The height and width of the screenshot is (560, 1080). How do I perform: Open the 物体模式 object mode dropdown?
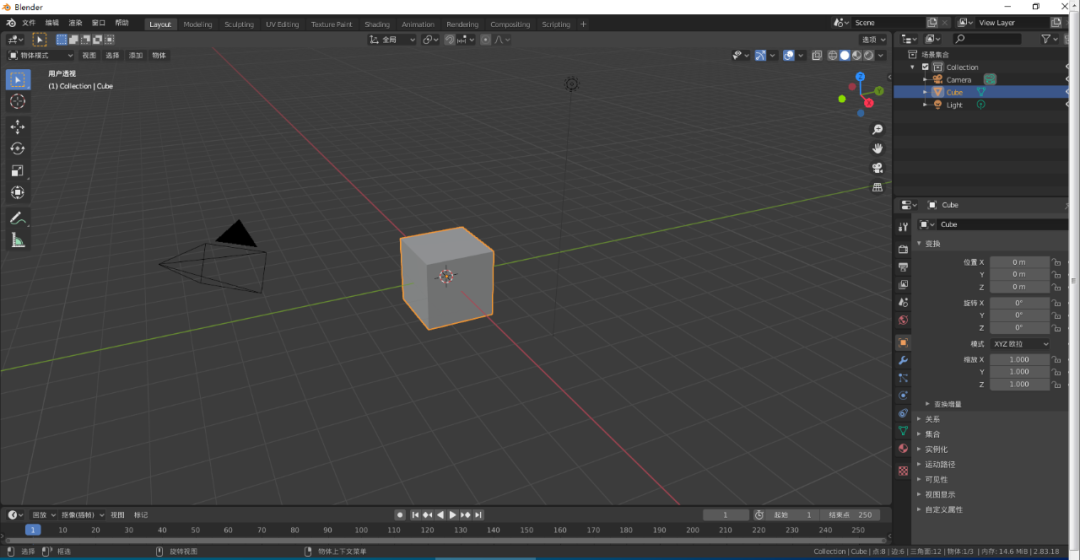pyautogui.click(x=40, y=56)
